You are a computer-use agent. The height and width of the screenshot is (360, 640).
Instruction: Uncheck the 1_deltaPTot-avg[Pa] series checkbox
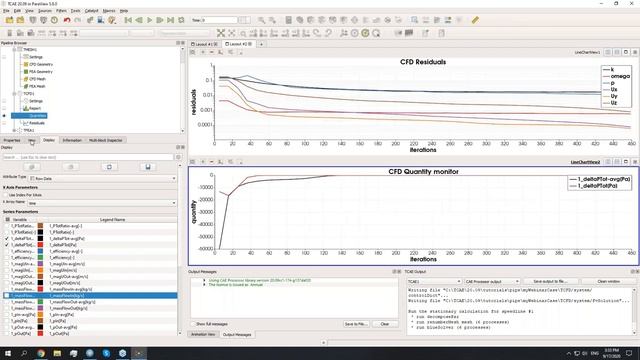[7, 238]
